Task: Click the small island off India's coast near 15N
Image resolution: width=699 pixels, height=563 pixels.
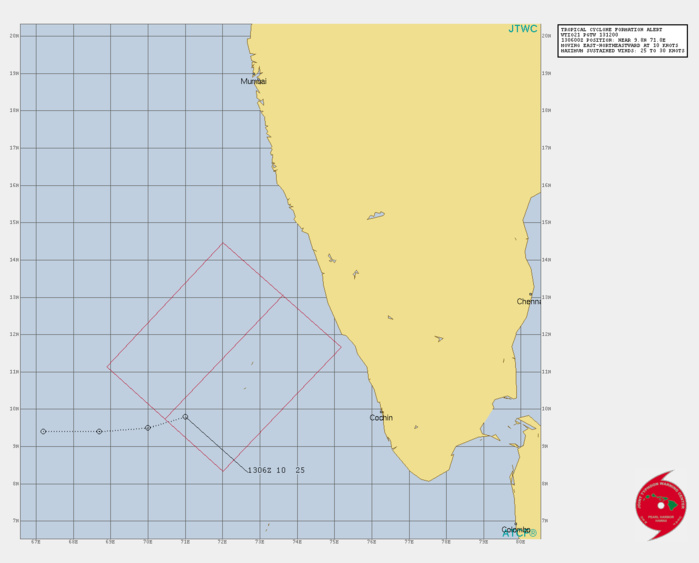Action: pyautogui.click(x=376, y=215)
